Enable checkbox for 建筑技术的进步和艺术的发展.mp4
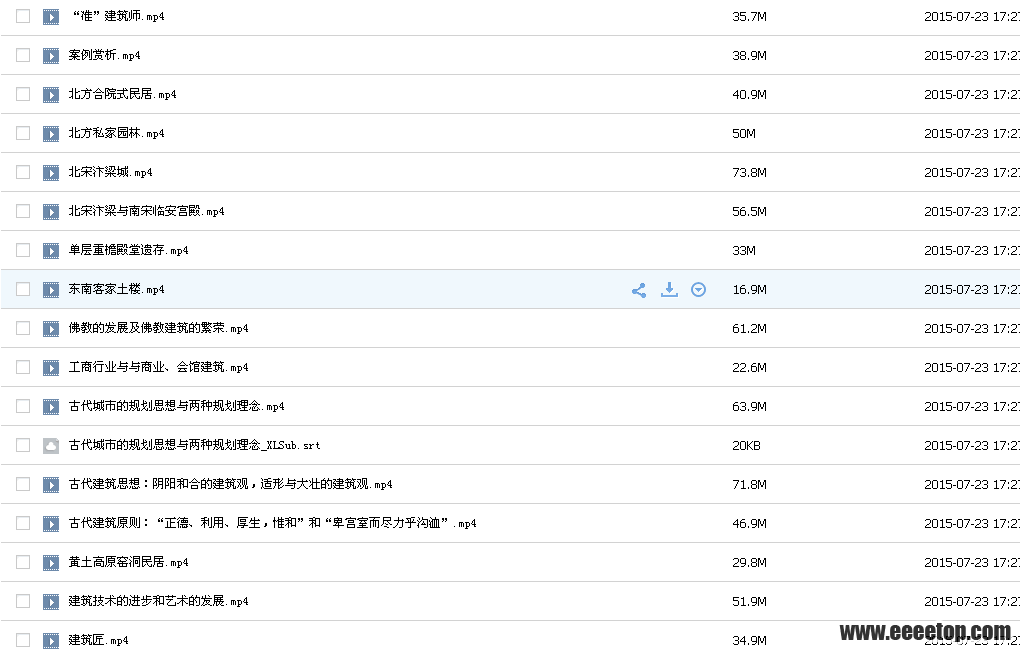The height and width of the screenshot is (651, 1020). (x=23, y=601)
